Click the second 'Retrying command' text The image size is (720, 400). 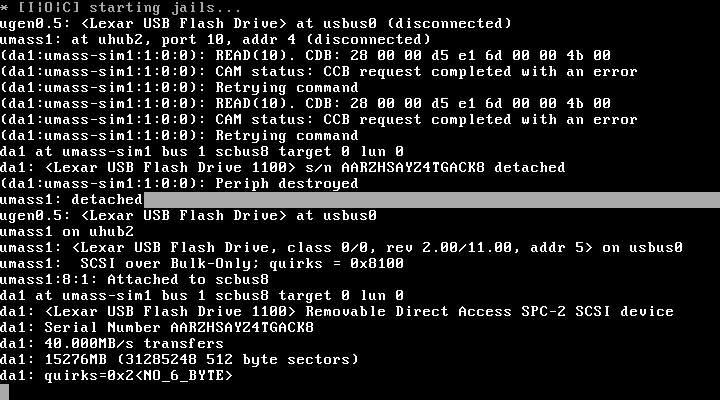287,135
